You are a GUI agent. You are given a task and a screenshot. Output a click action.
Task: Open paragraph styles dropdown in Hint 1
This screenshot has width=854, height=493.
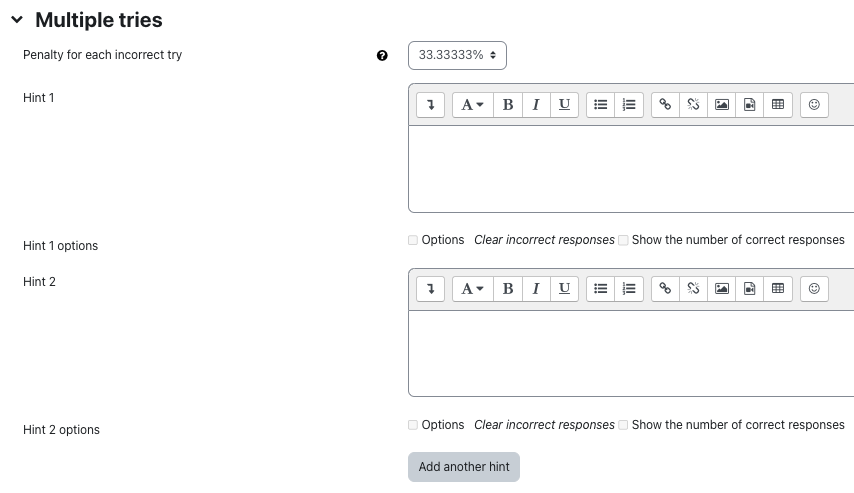click(472, 105)
